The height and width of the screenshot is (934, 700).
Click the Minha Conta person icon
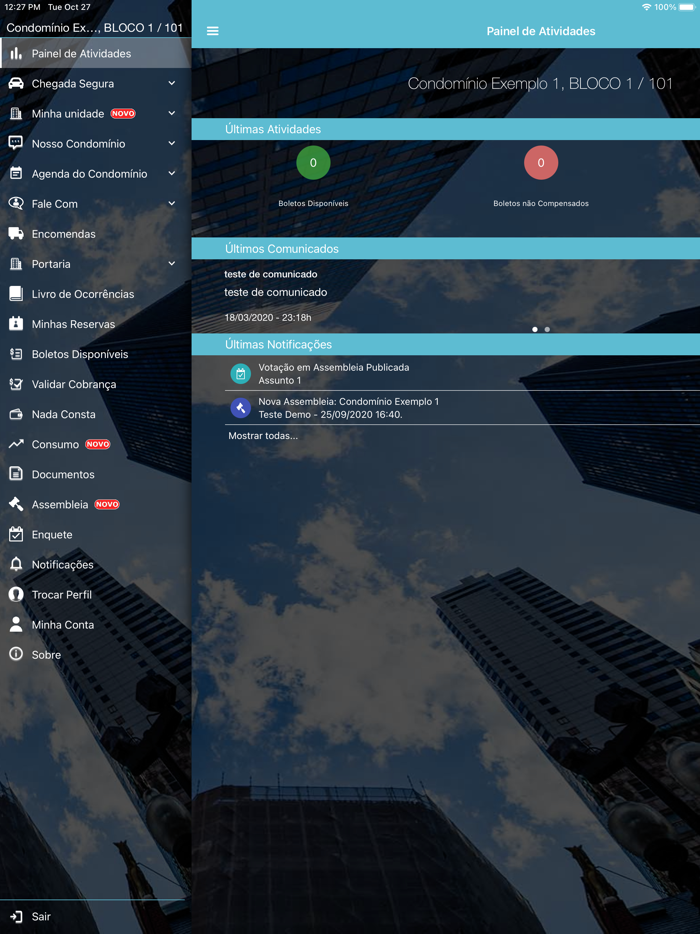(x=16, y=625)
